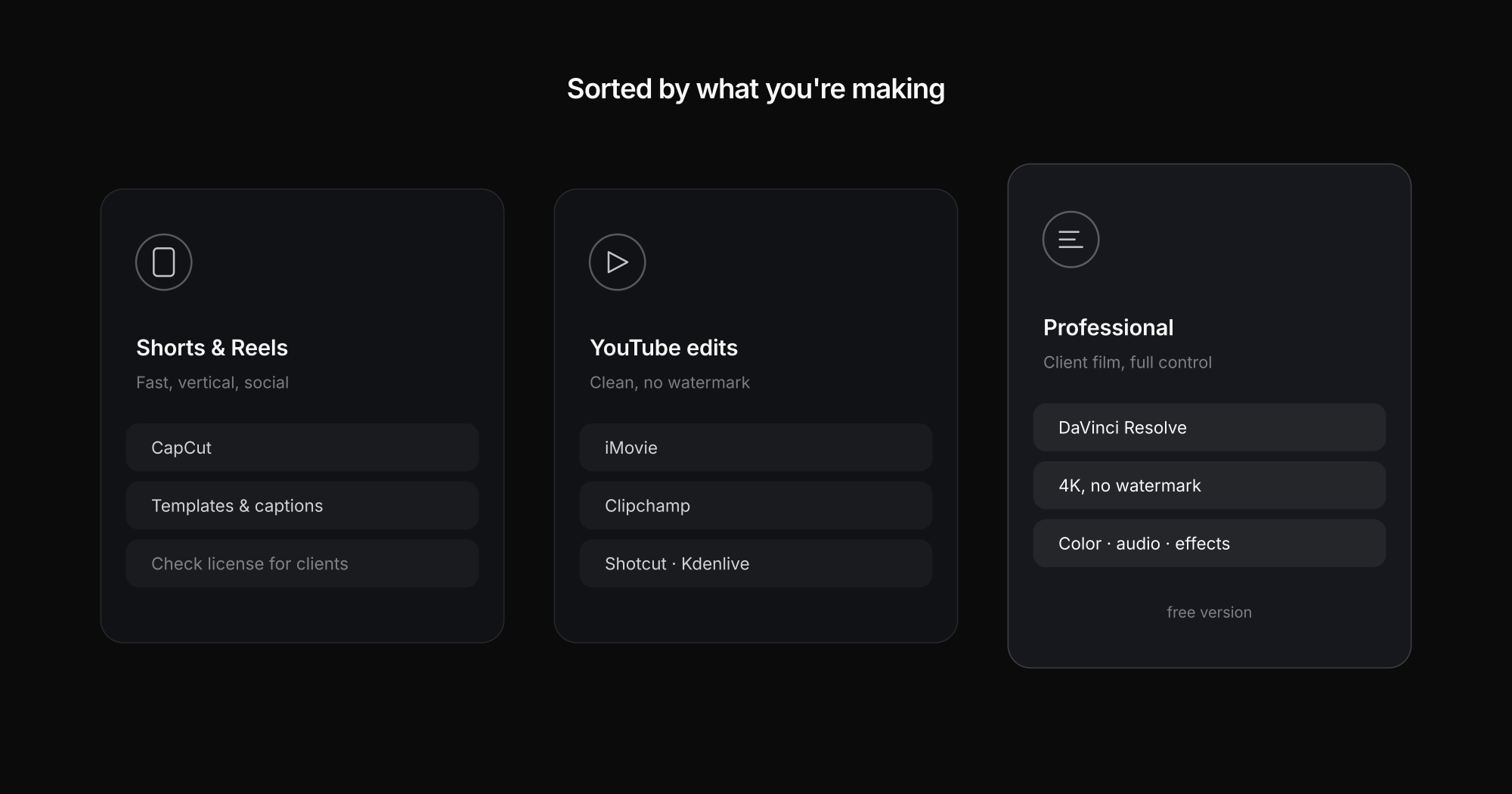Click the play icon on YouTube edits card
The image size is (1512, 794).
[x=618, y=262]
